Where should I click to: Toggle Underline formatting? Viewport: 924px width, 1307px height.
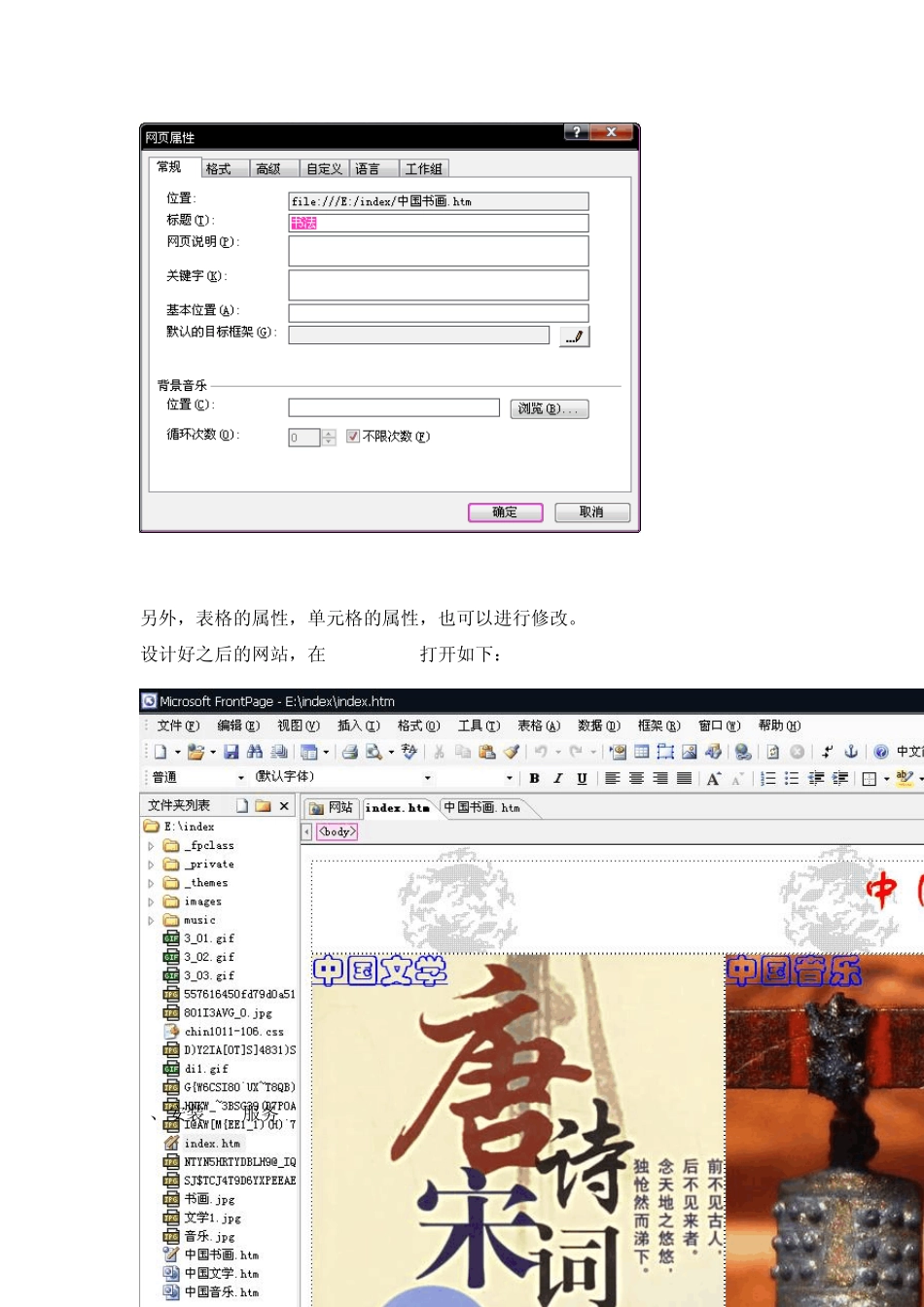pyautogui.click(x=582, y=778)
